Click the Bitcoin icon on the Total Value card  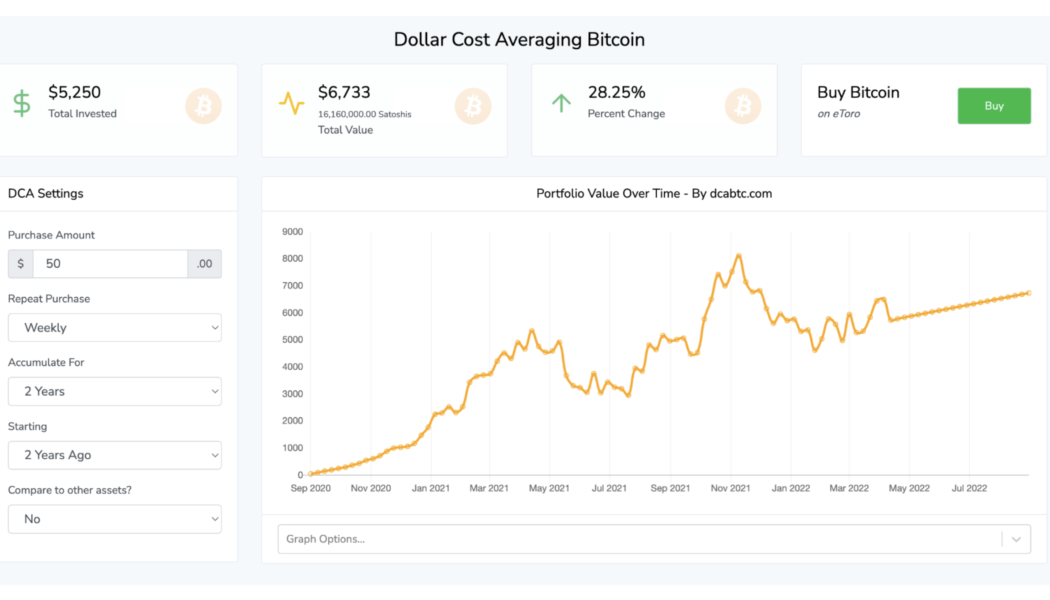point(472,105)
